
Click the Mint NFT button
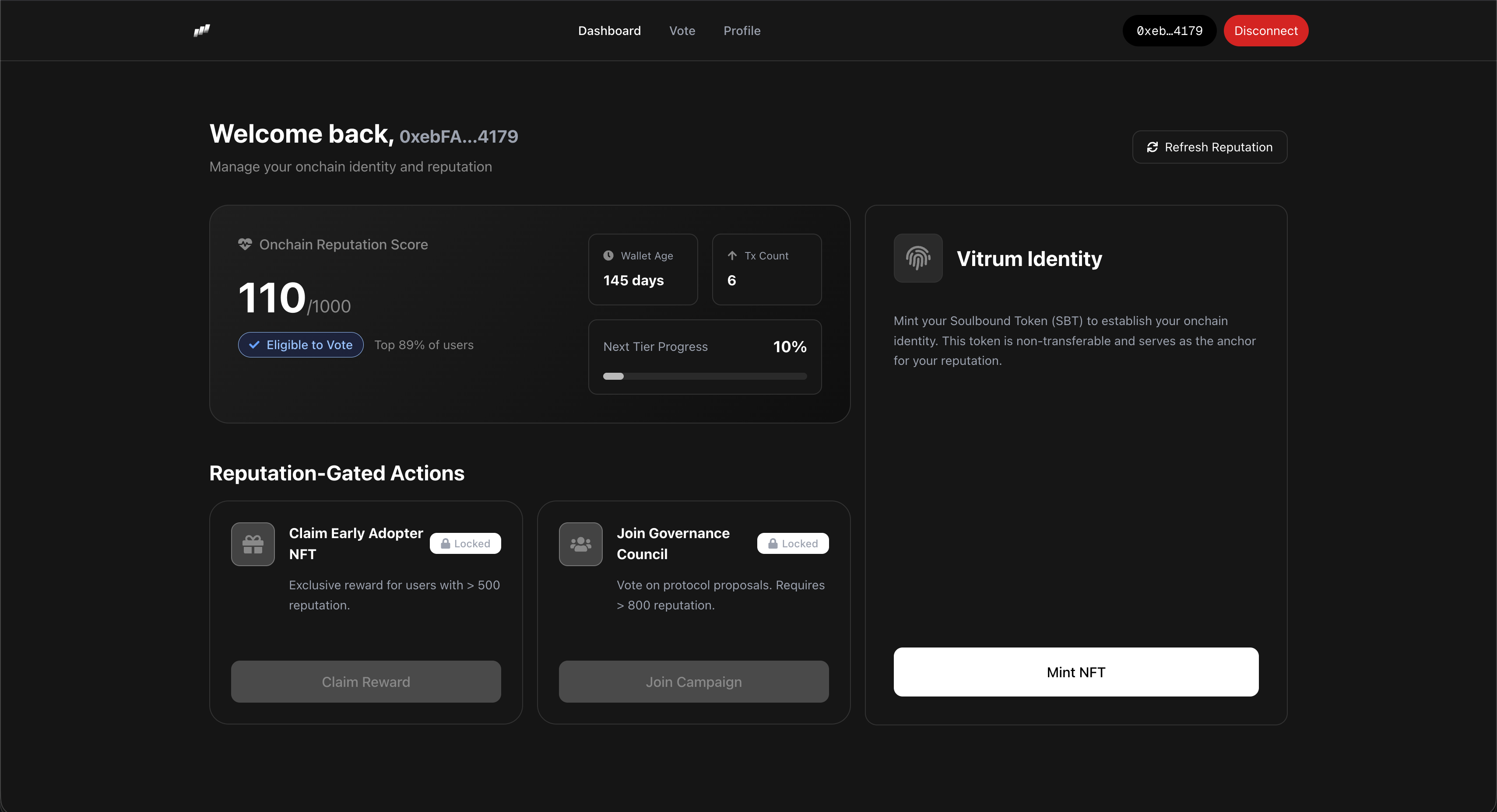click(1075, 672)
